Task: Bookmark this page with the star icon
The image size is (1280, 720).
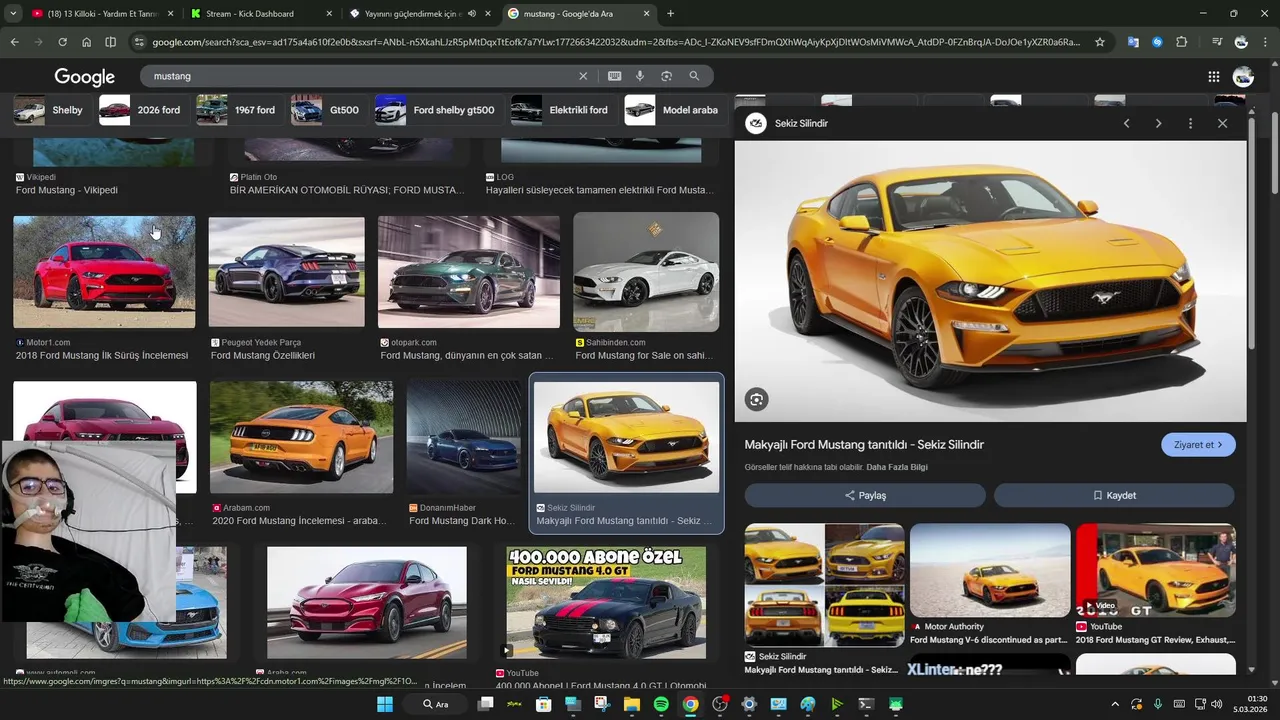Action: (1100, 42)
